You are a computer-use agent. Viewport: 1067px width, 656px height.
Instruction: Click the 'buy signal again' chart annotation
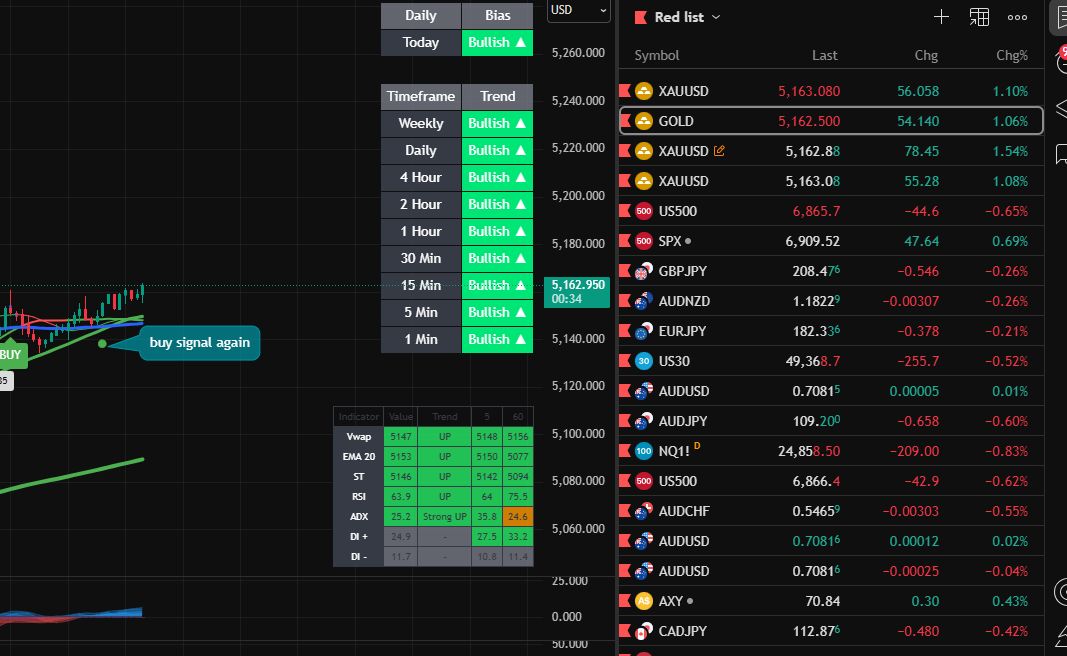point(199,342)
